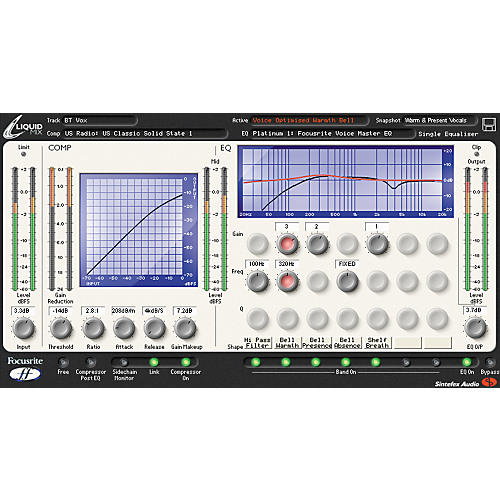This screenshot has height=500, width=500.
Task: Click the Input 3.3dB value field
Action: pos(22,311)
